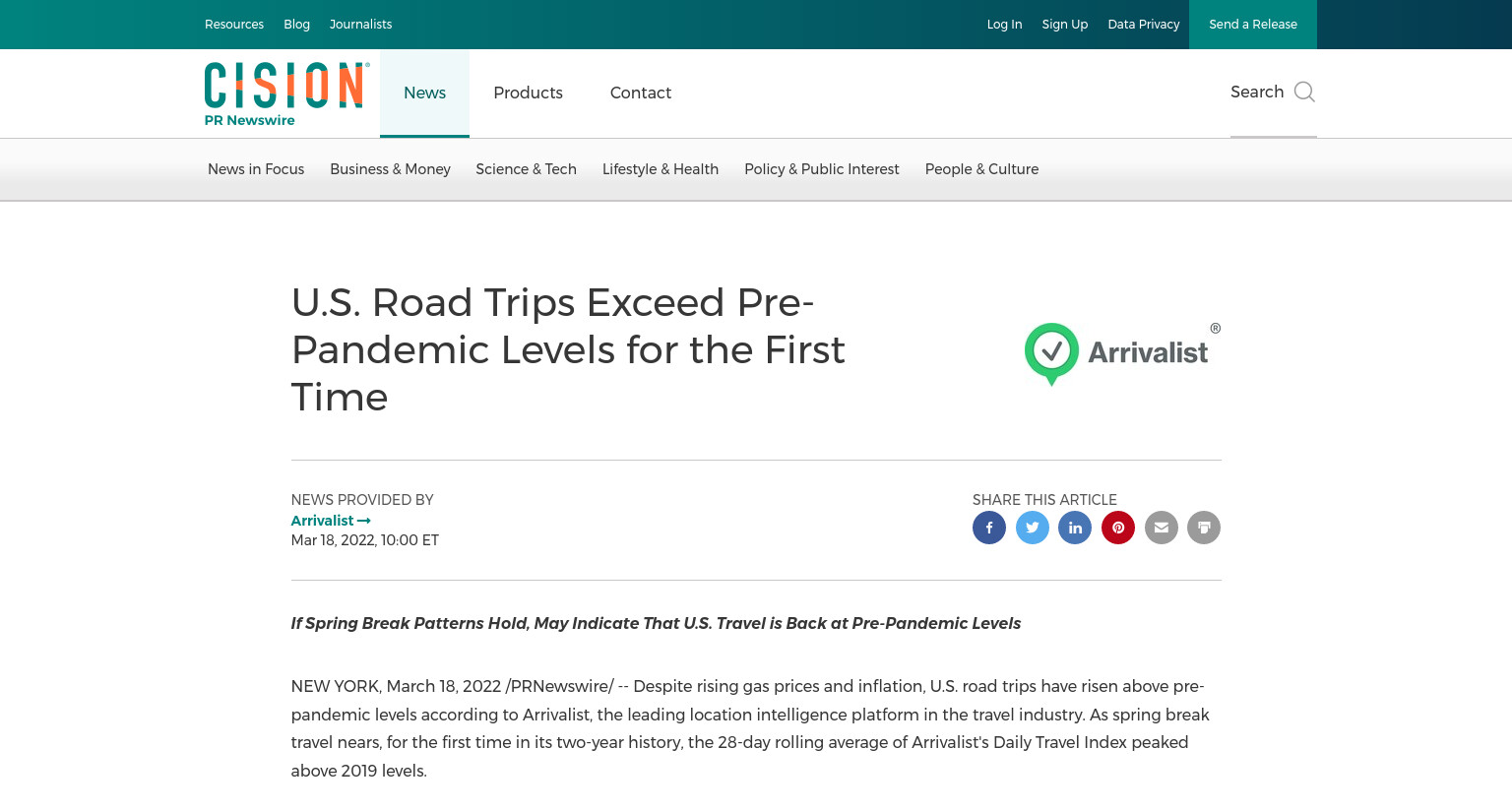Image resolution: width=1512 pixels, height=811 pixels.
Task: Open Arrivalist news provider link
Action: click(x=331, y=521)
